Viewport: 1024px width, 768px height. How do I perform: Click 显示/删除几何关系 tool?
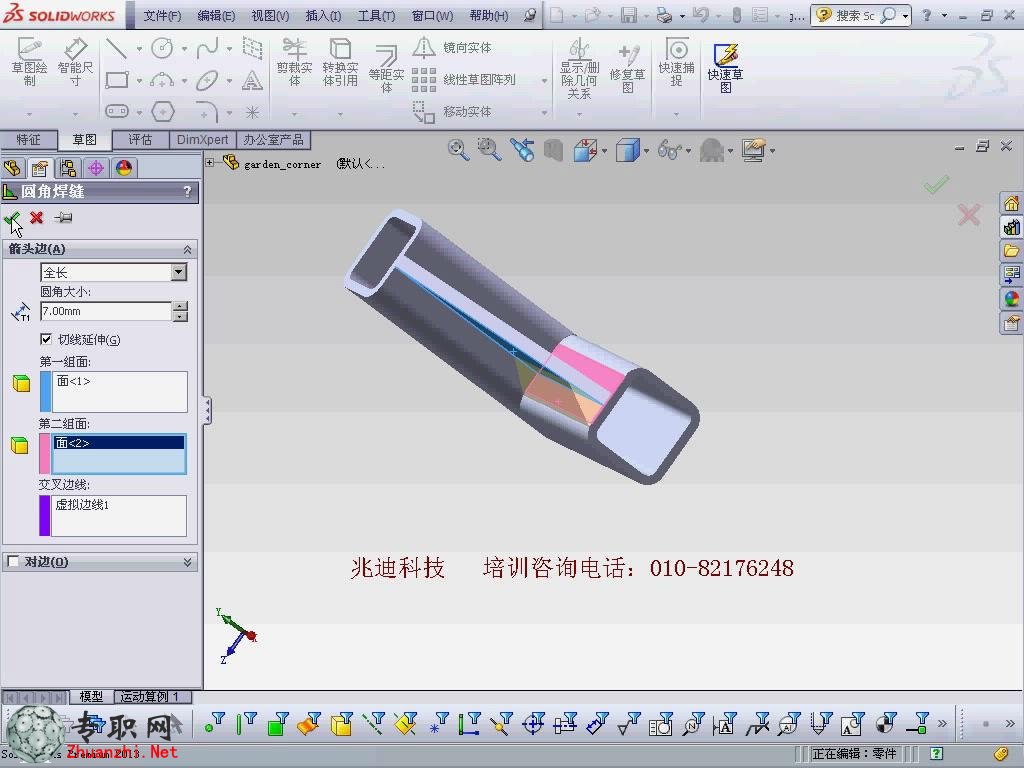tap(579, 69)
